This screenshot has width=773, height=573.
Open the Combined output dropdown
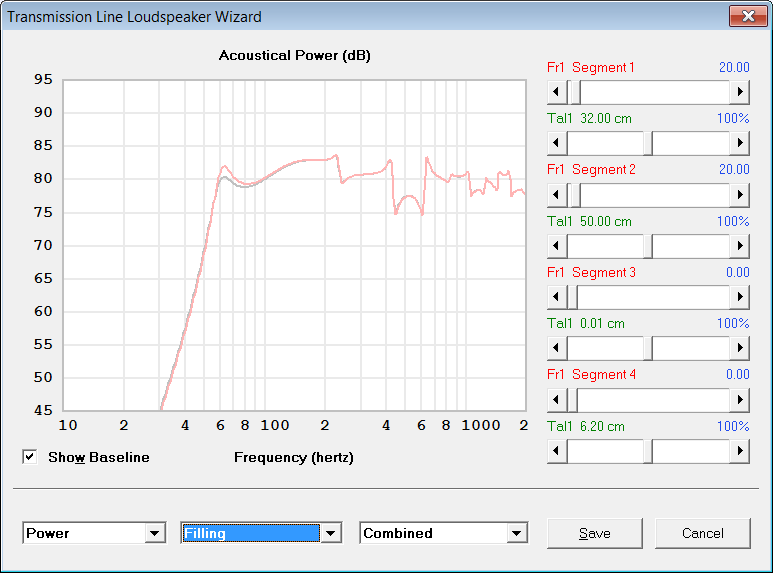coord(517,533)
